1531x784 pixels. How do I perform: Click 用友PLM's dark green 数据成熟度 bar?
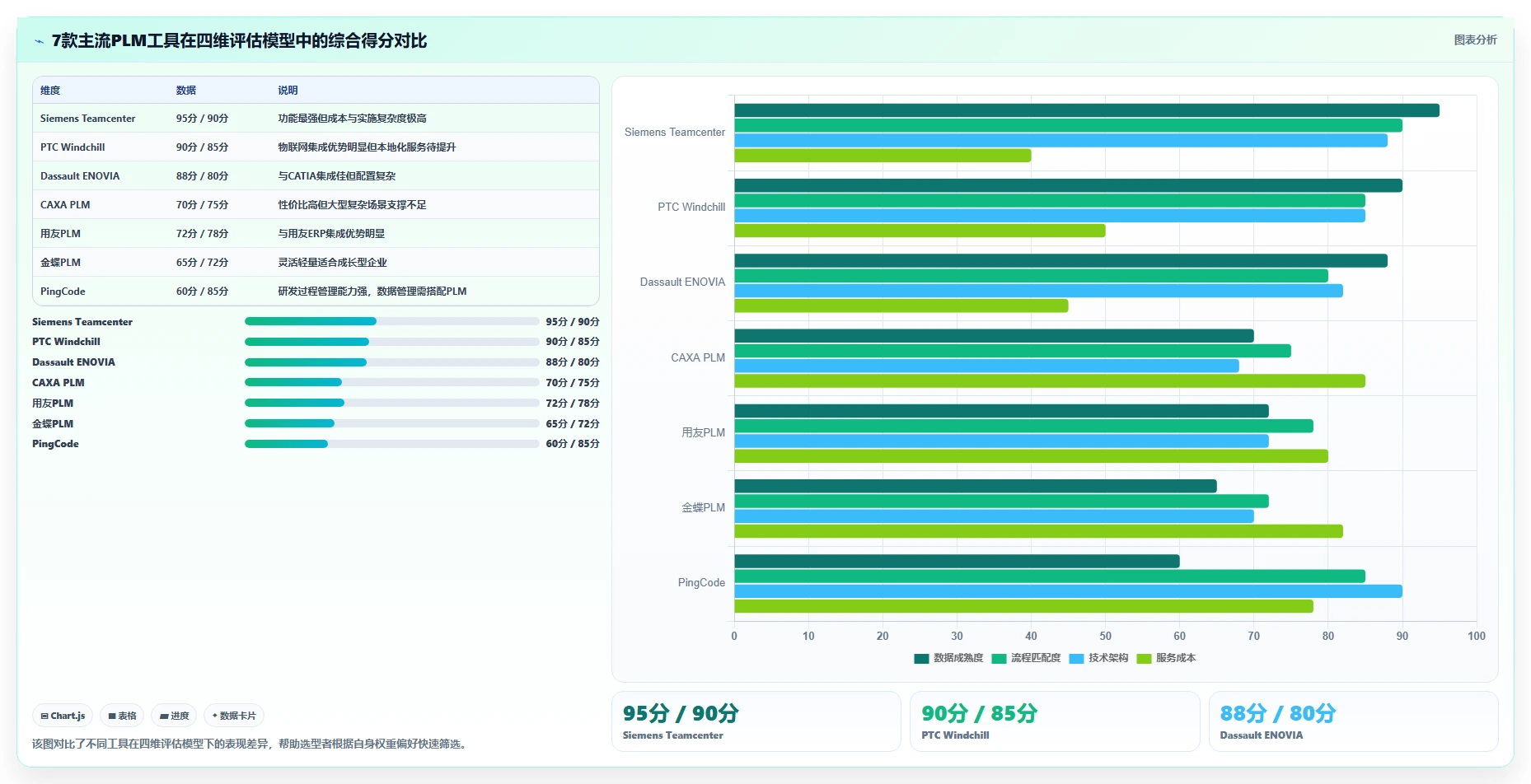tap(1001, 411)
